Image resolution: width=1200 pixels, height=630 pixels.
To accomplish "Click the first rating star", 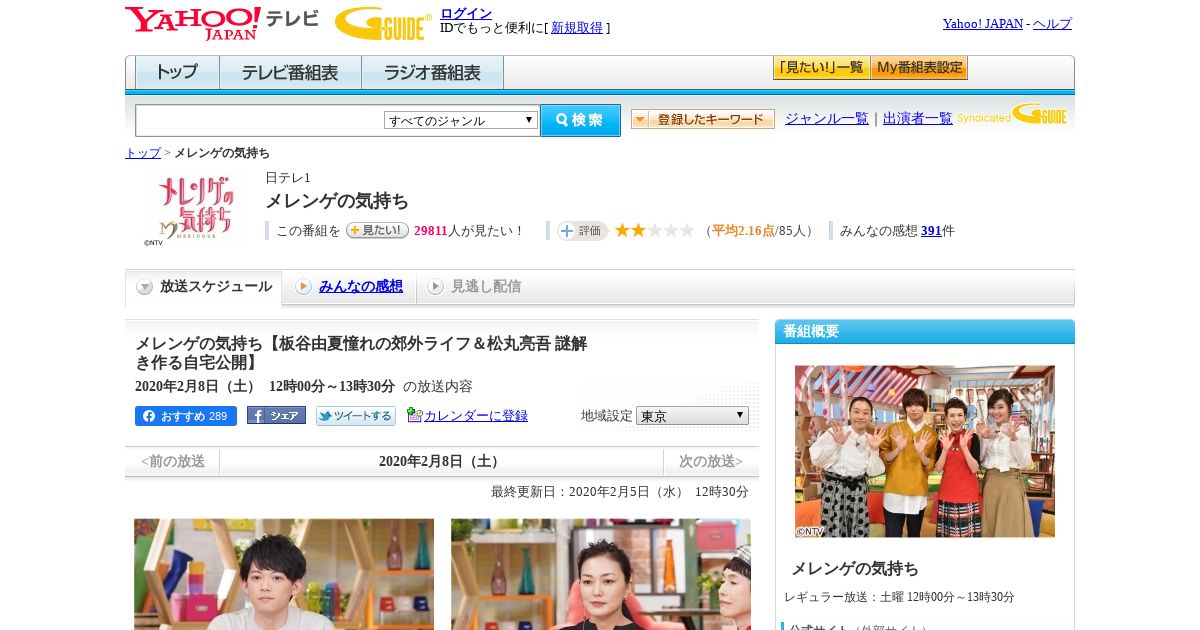I will point(622,230).
